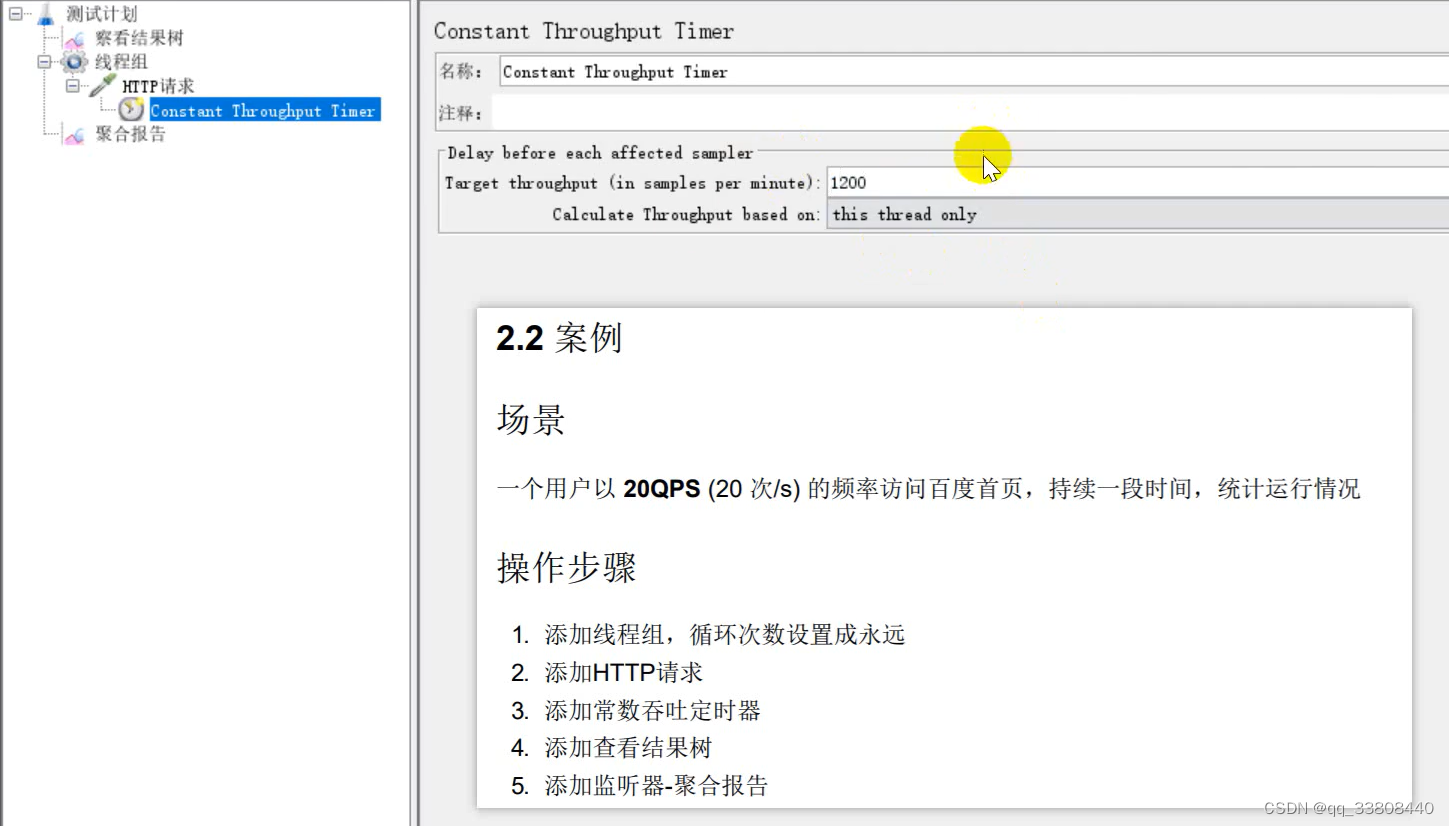Select HTTP请求 in the tree
Viewport: 1449px width, 826px height.
pyautogui.click(x=158, y=86)
